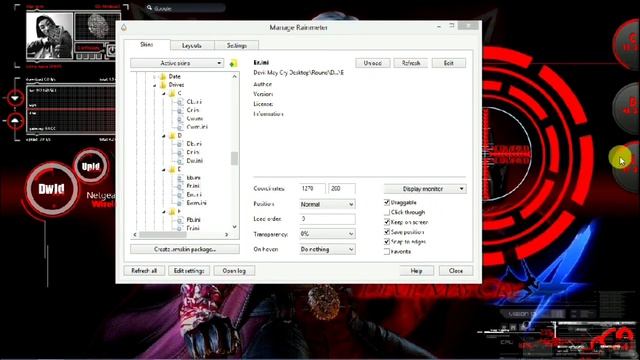Click the green add-skin icon beside Active skins

click(233, 63)
